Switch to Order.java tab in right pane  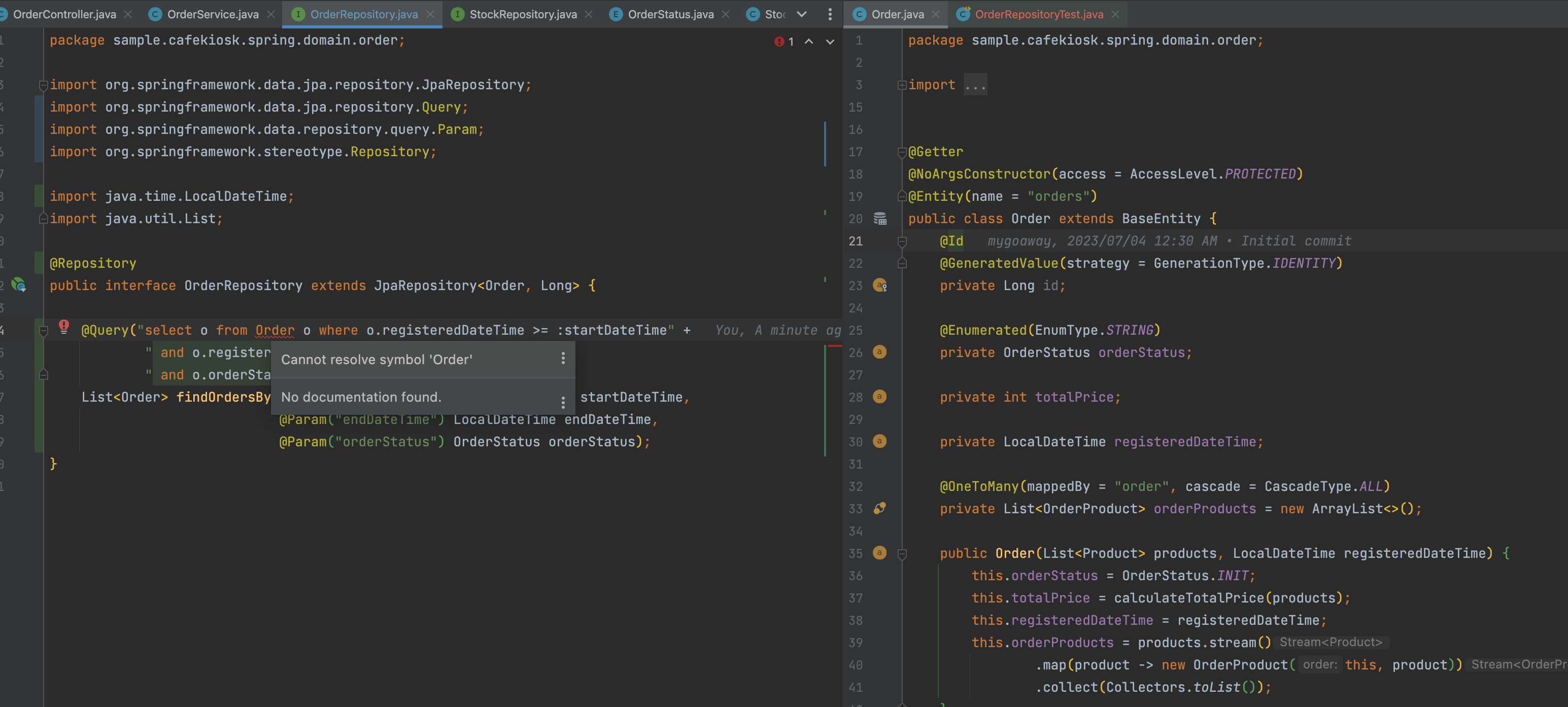[897, 14]
